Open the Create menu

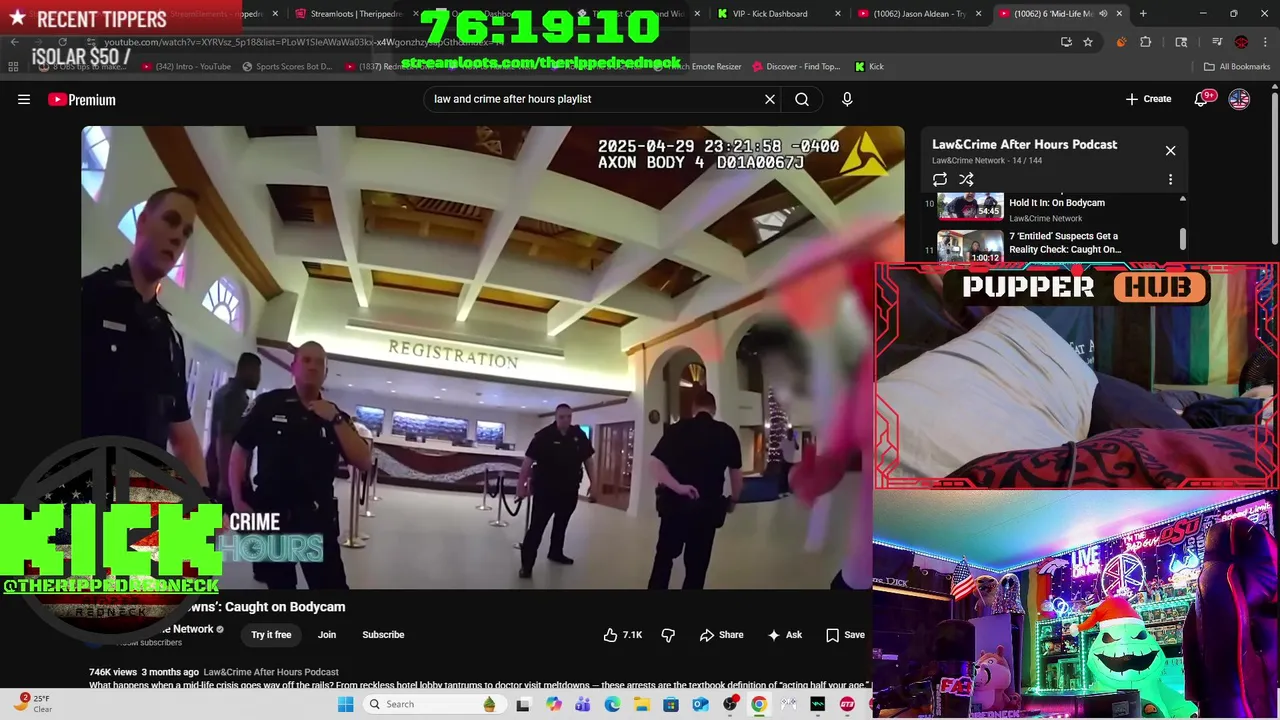click(1148, 99)
